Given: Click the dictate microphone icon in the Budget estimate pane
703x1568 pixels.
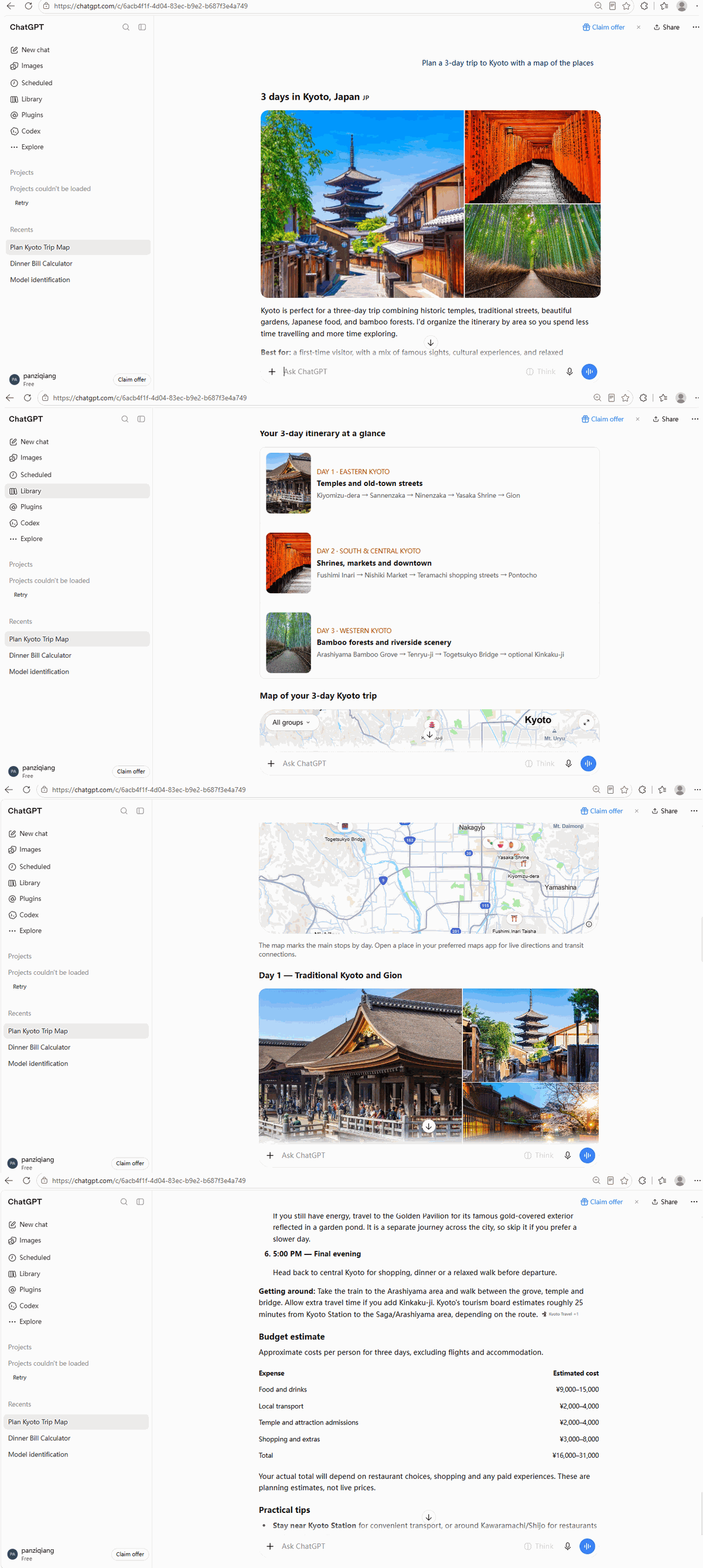Looking at the screenshot, I should point(568,1546).
